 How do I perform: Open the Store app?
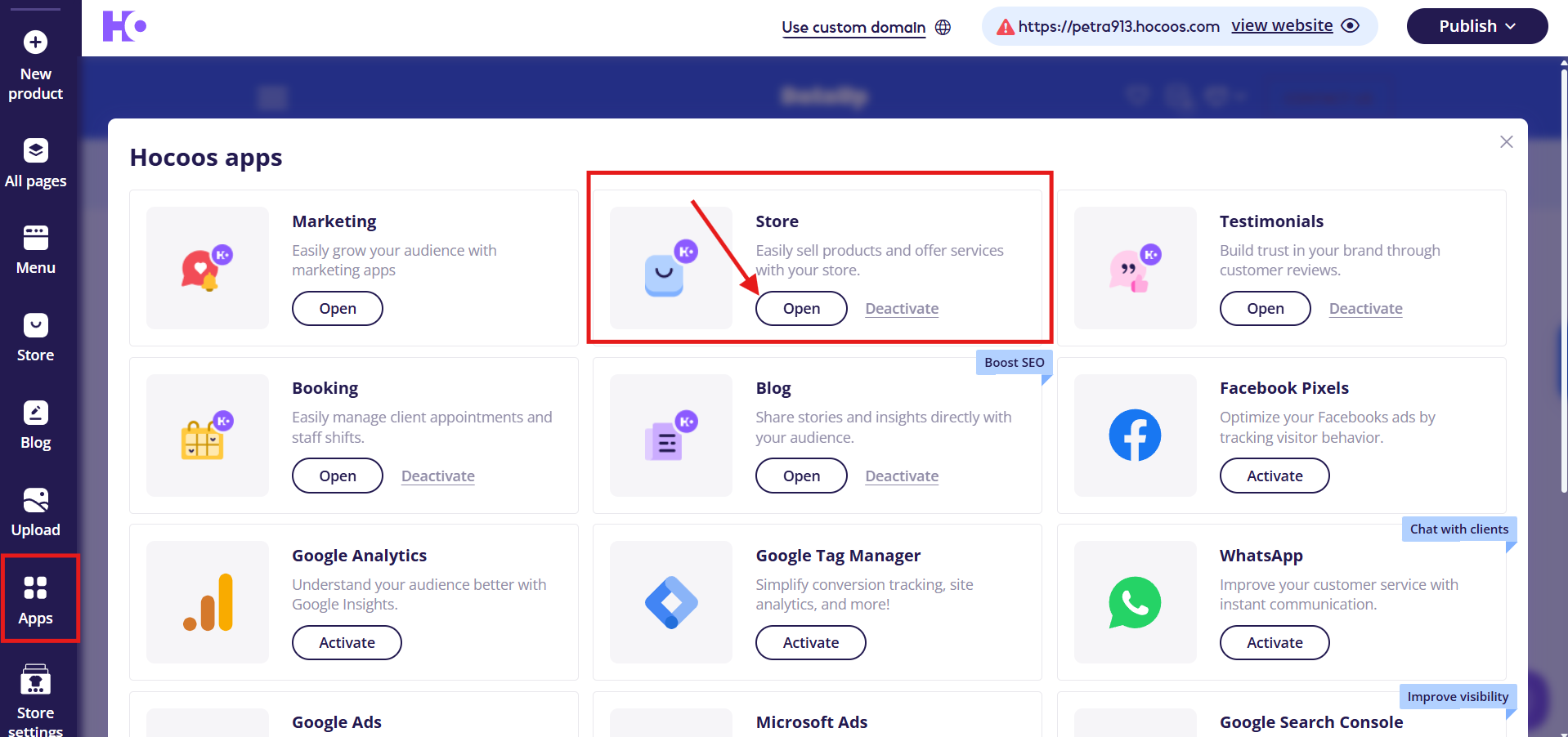(801, 309)
